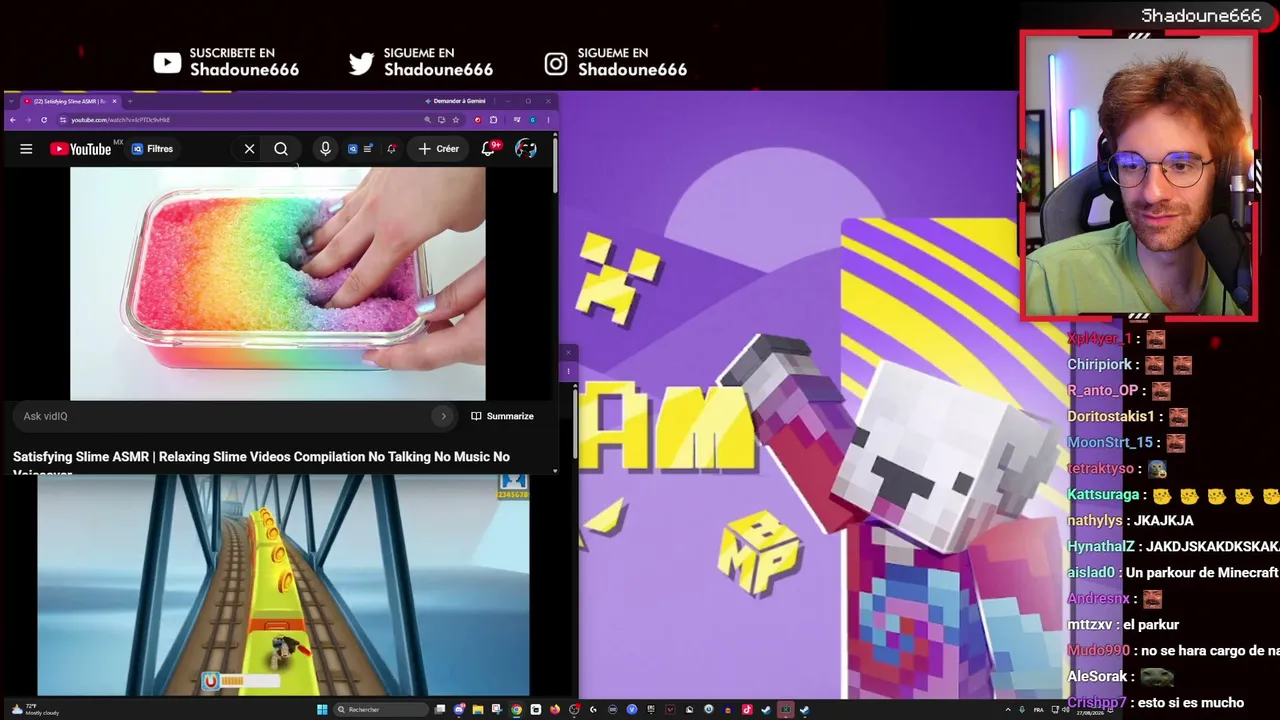Screen dimensions: 1280x720
Task: Expand the Chrome tab search dropdown
Action: (x=11, y=101)
